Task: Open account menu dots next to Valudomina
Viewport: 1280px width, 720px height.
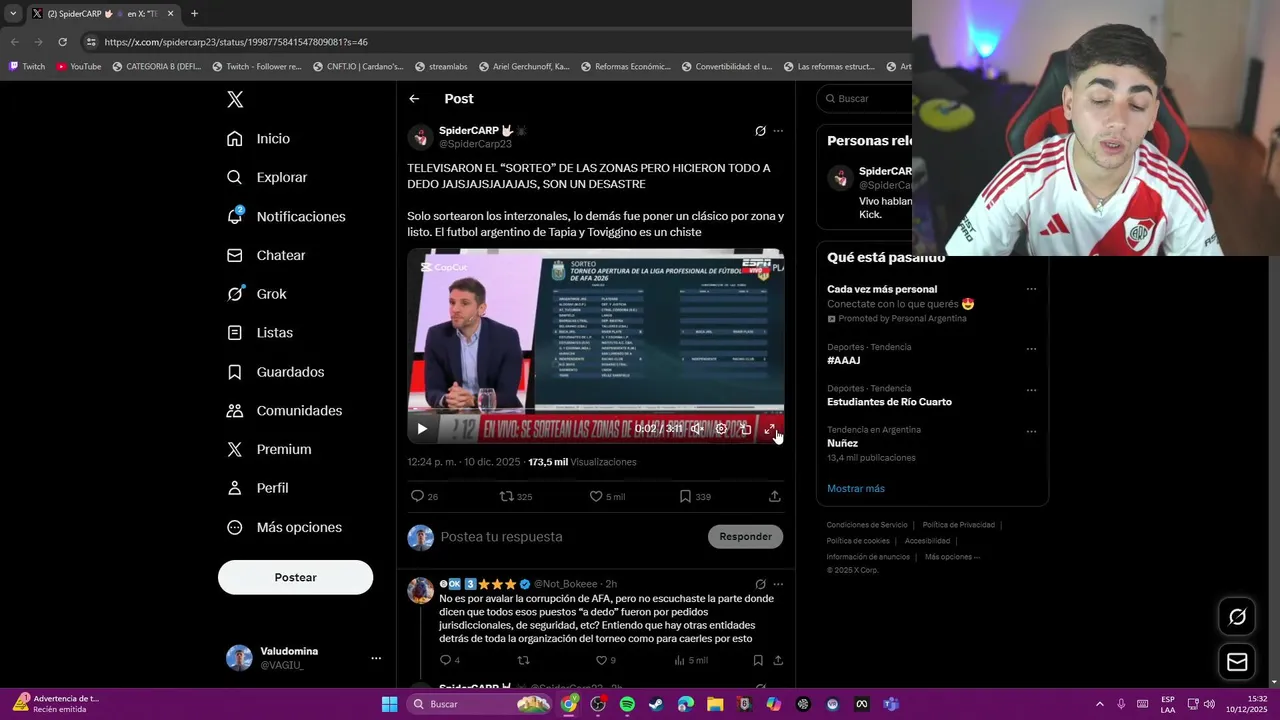Action: 376,658
